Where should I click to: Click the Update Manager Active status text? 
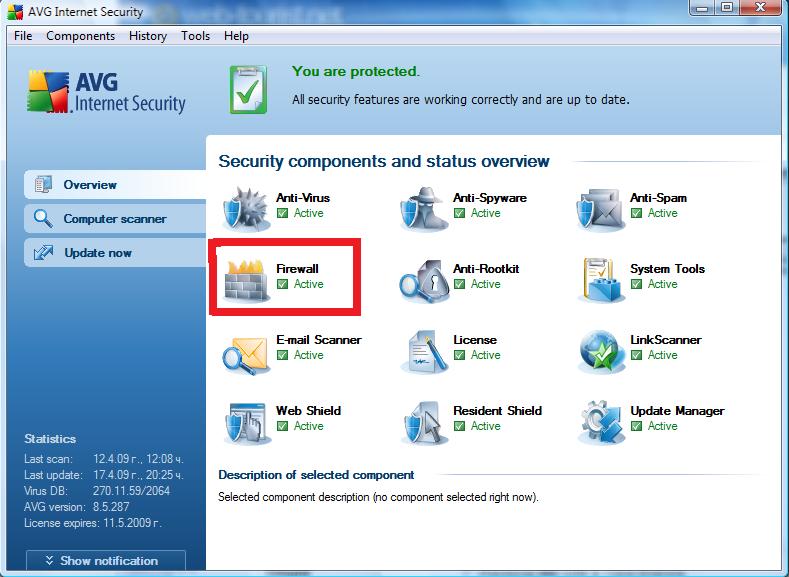coord(663,426)
